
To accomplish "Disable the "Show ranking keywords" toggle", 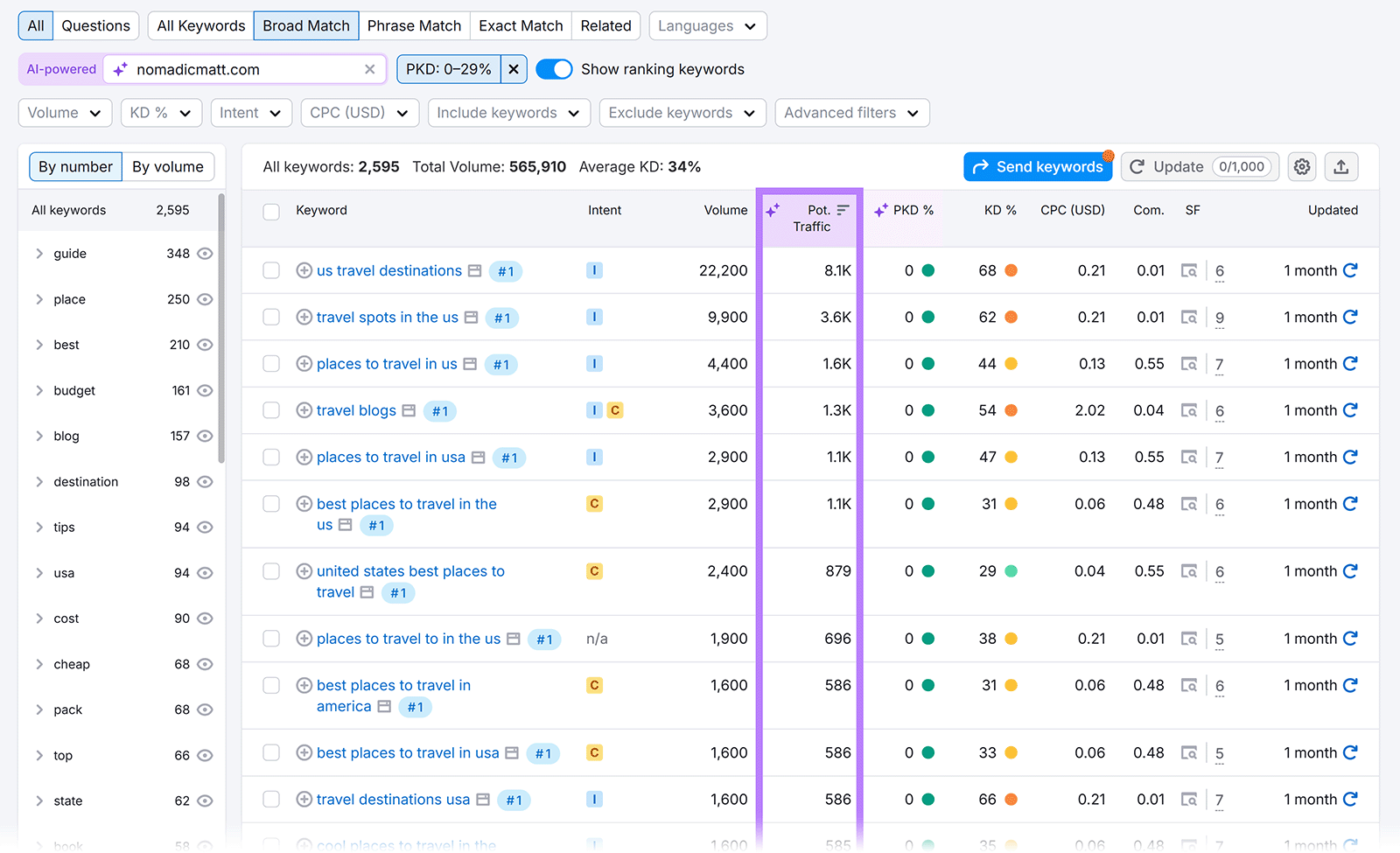I will click(x=554, y=68).
